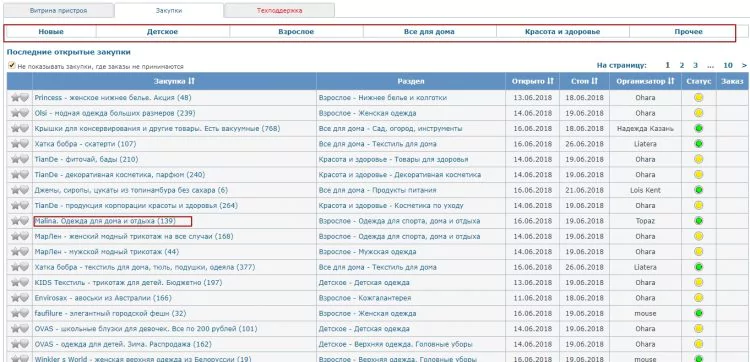Click the heart icon in the Princess row
The height and width of the screenshot is (362, 750).
pos(24,98)
